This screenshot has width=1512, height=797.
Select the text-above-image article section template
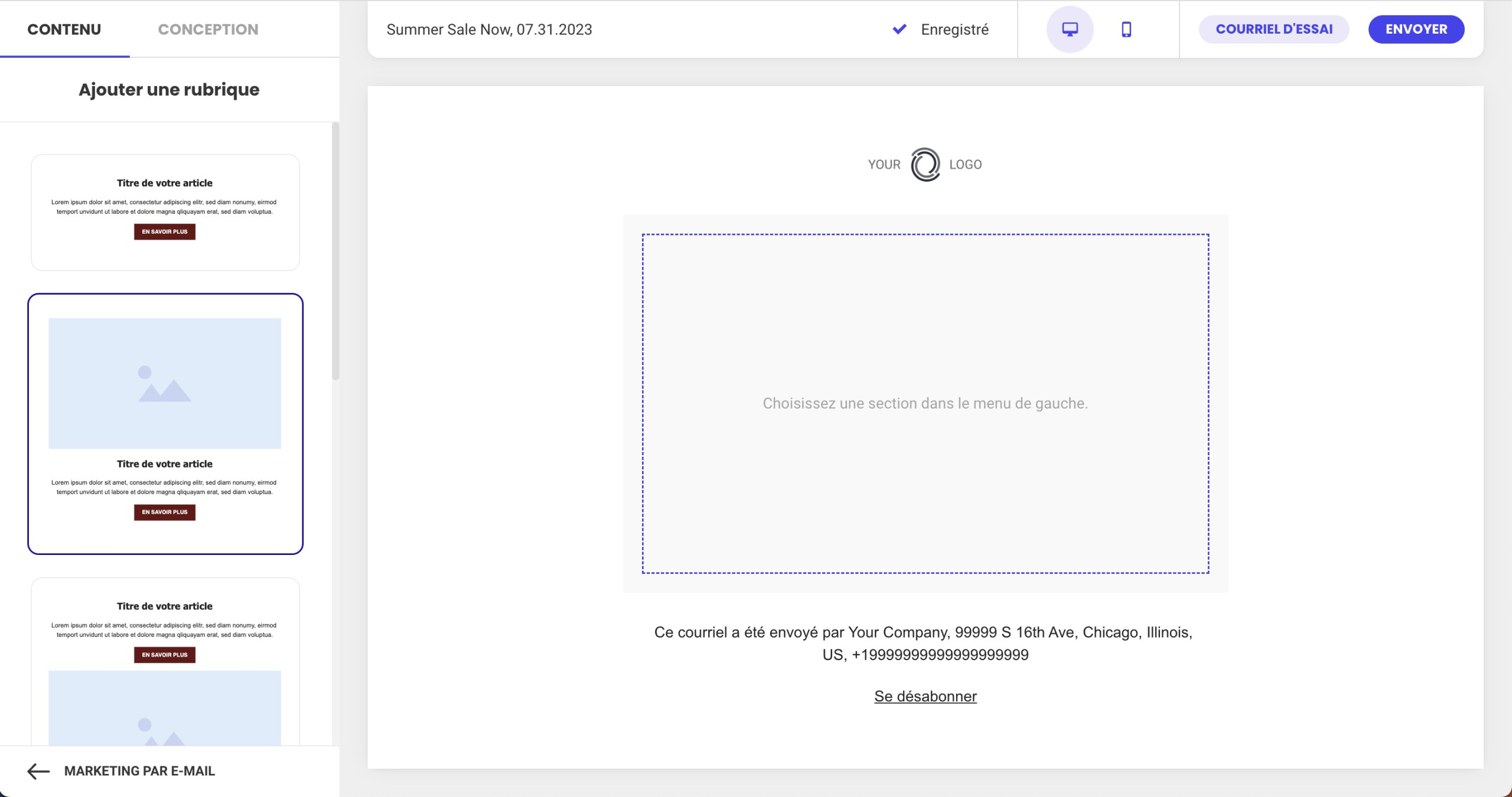(165, 661)
